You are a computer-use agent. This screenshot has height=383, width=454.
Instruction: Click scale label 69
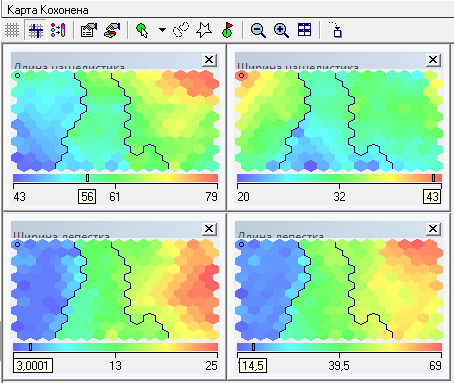pyautogui.click(x=435, y=366)
